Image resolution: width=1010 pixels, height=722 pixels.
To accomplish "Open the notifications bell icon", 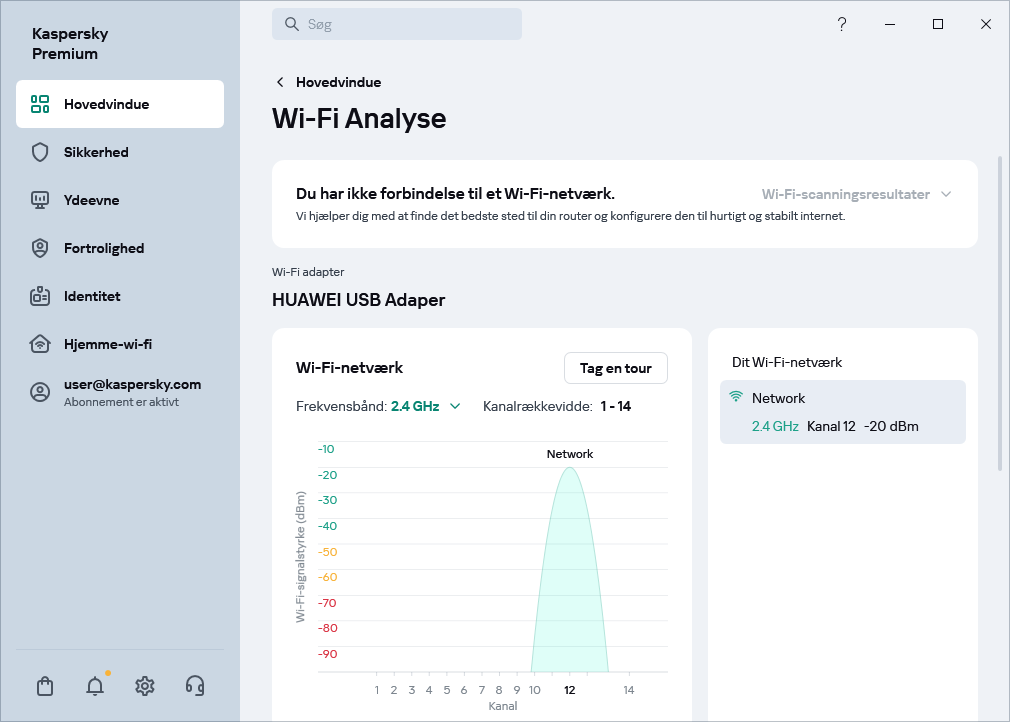I will [94, 686].
